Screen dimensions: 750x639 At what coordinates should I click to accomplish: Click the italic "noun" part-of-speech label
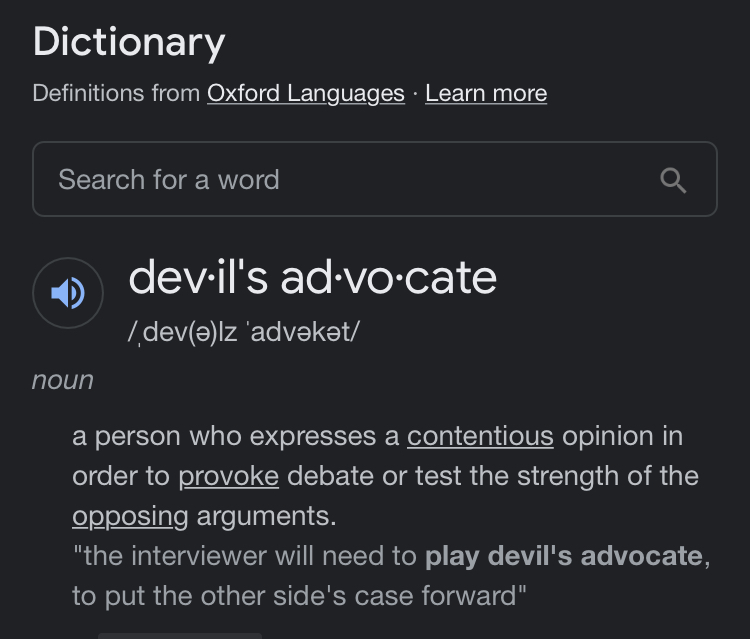[63, 381]
